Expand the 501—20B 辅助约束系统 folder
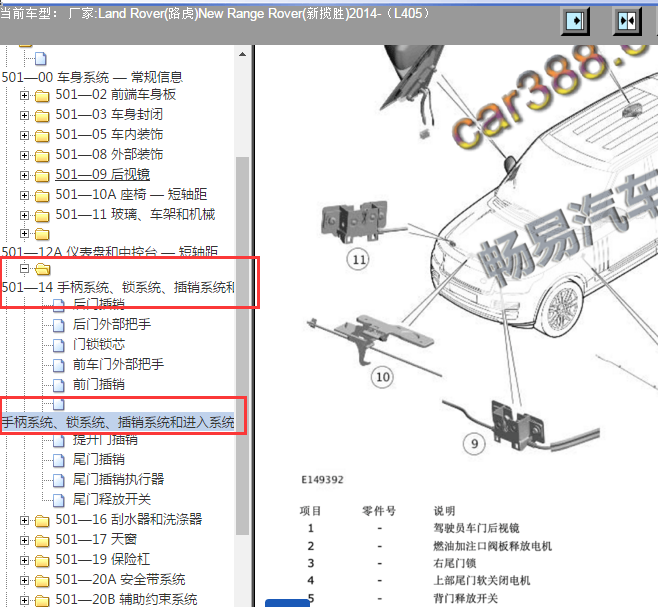 coord(24,600)
